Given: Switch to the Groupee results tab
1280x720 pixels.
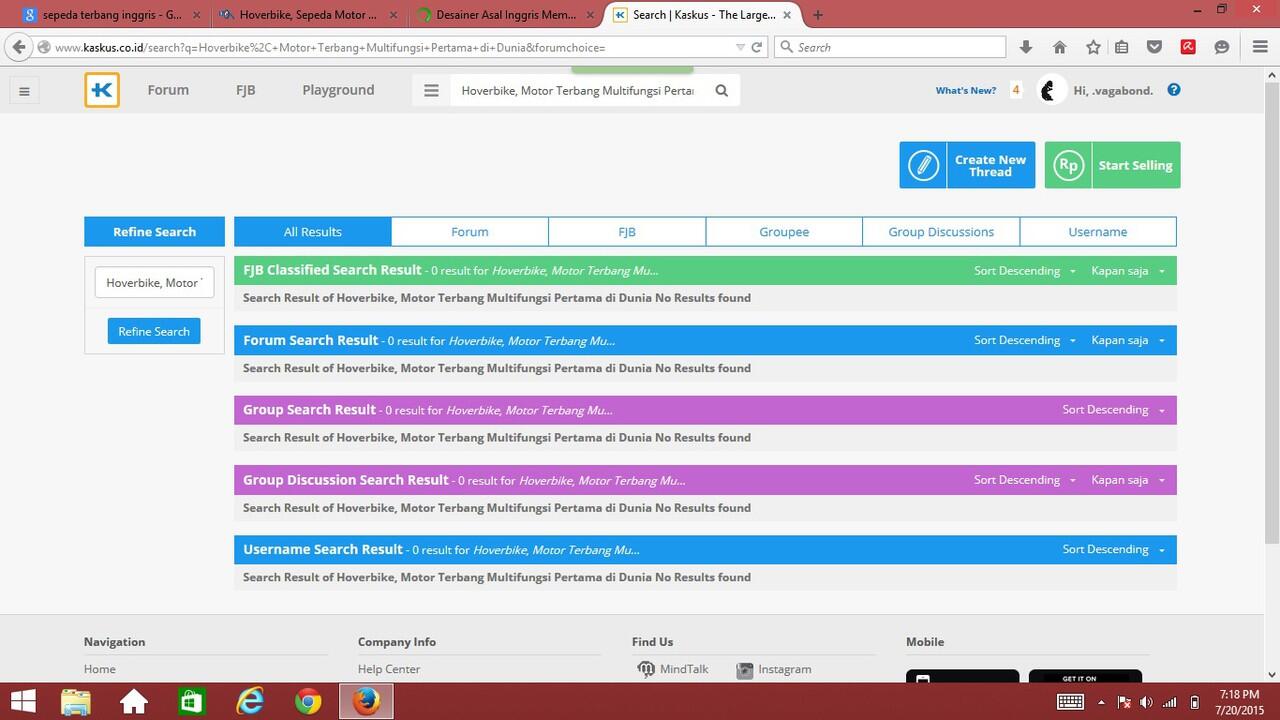Looking at the screenshot, I should (784, 232).
